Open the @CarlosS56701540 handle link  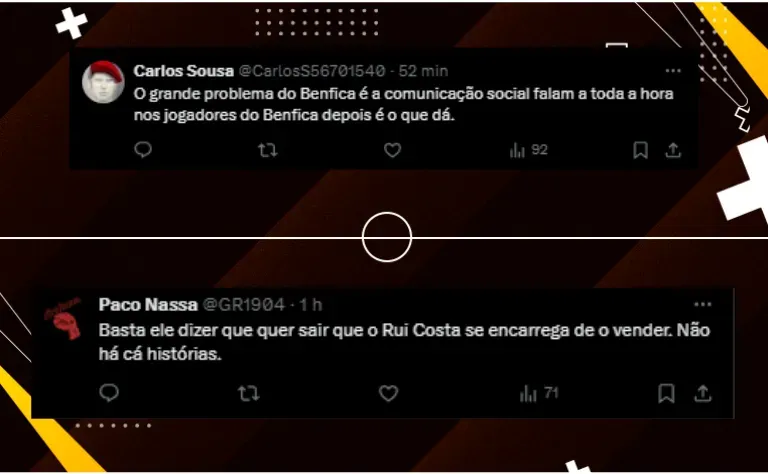[312, 71]
